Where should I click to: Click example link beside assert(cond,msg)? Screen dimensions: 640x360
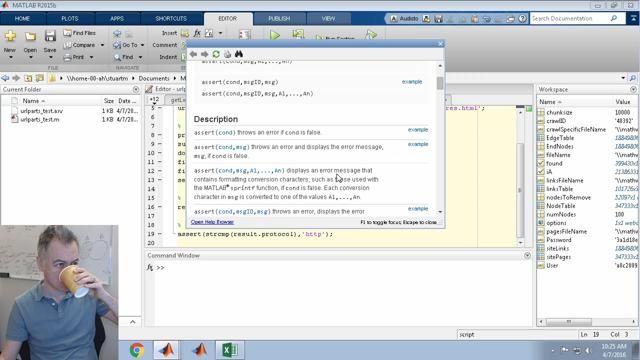418,144
